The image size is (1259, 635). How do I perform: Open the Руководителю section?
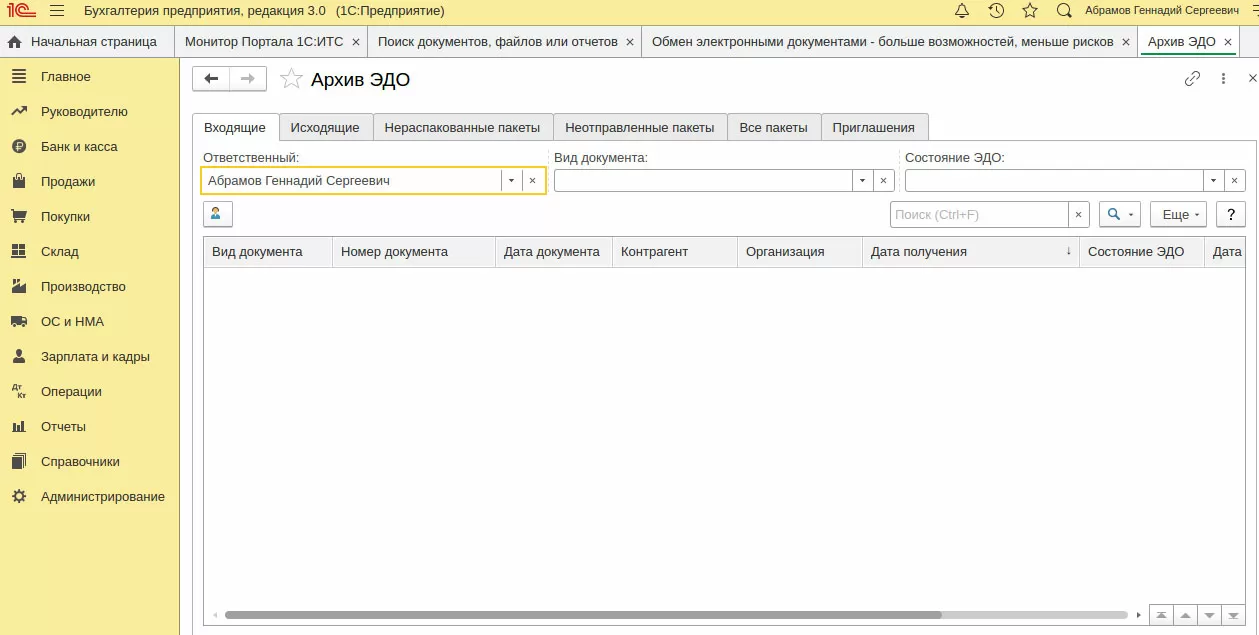tap(89, 112)
